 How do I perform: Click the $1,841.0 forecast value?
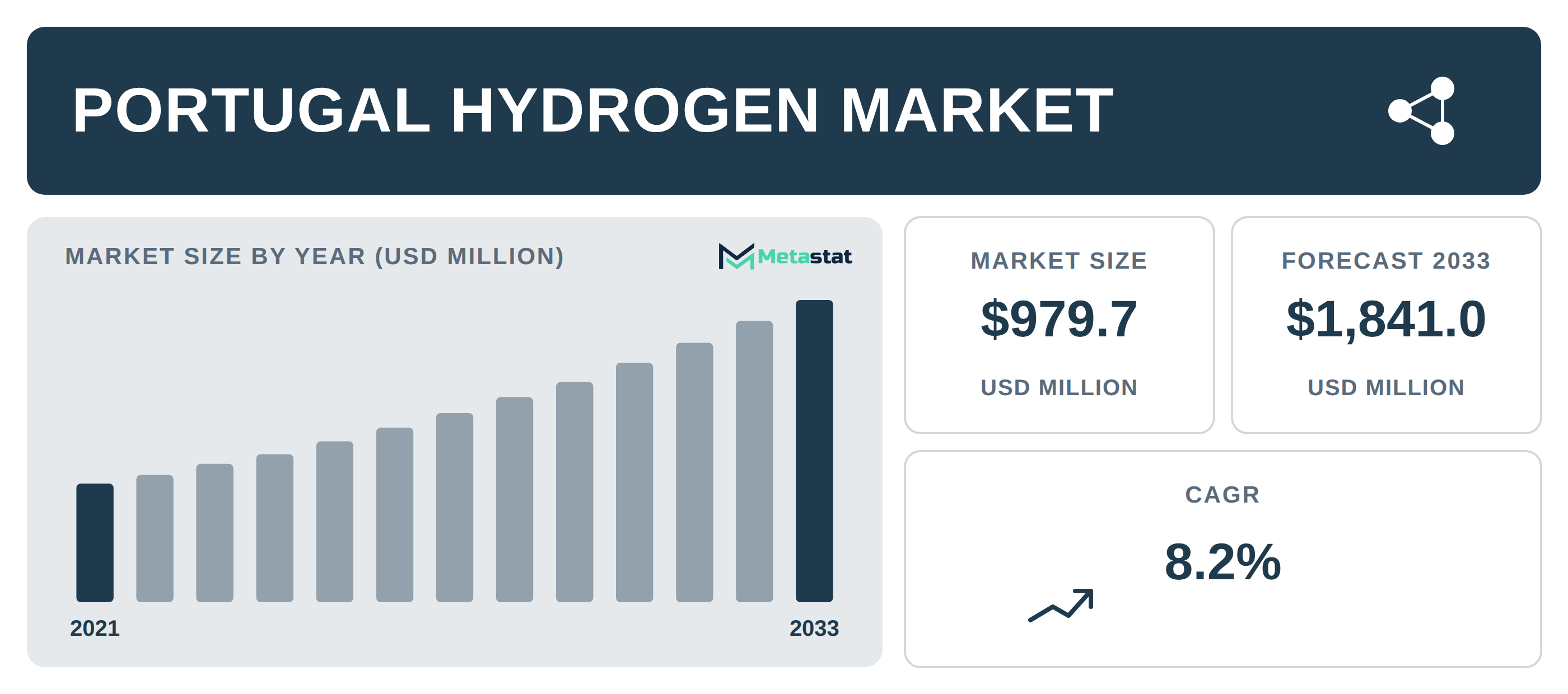[1386, 320]
